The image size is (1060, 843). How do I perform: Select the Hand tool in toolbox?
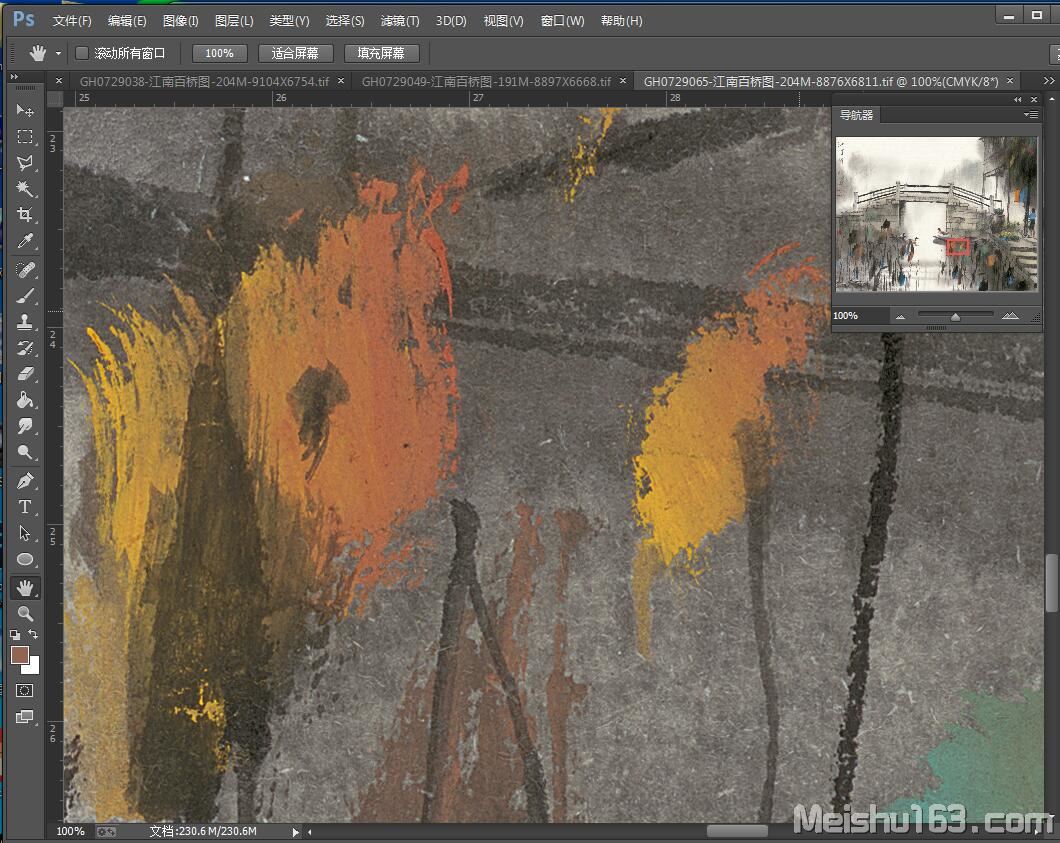pos(25,588)
